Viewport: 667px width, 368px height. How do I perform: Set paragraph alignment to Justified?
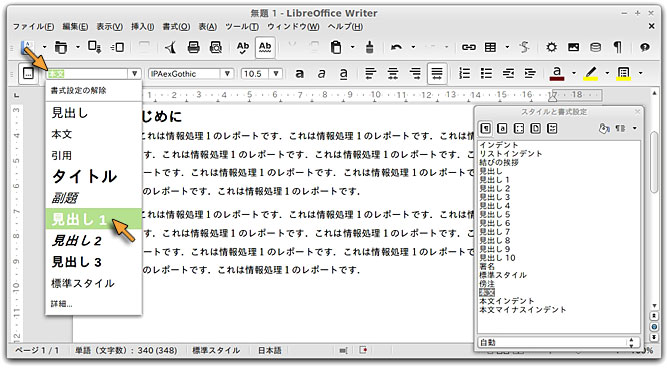click(437, 74)
